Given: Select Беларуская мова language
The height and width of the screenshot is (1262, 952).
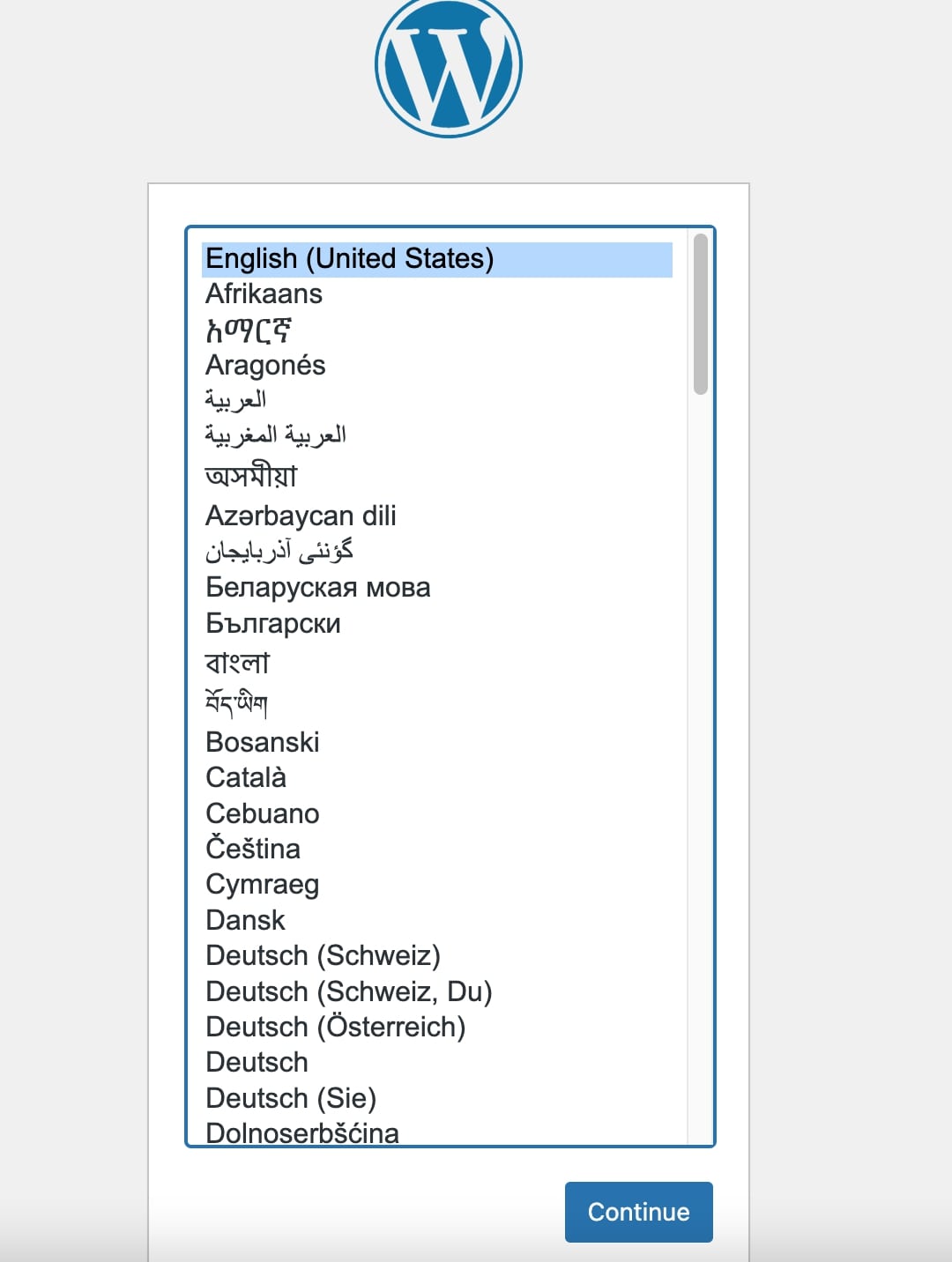Looking at the screenshot, I should [x=317, y=588].
